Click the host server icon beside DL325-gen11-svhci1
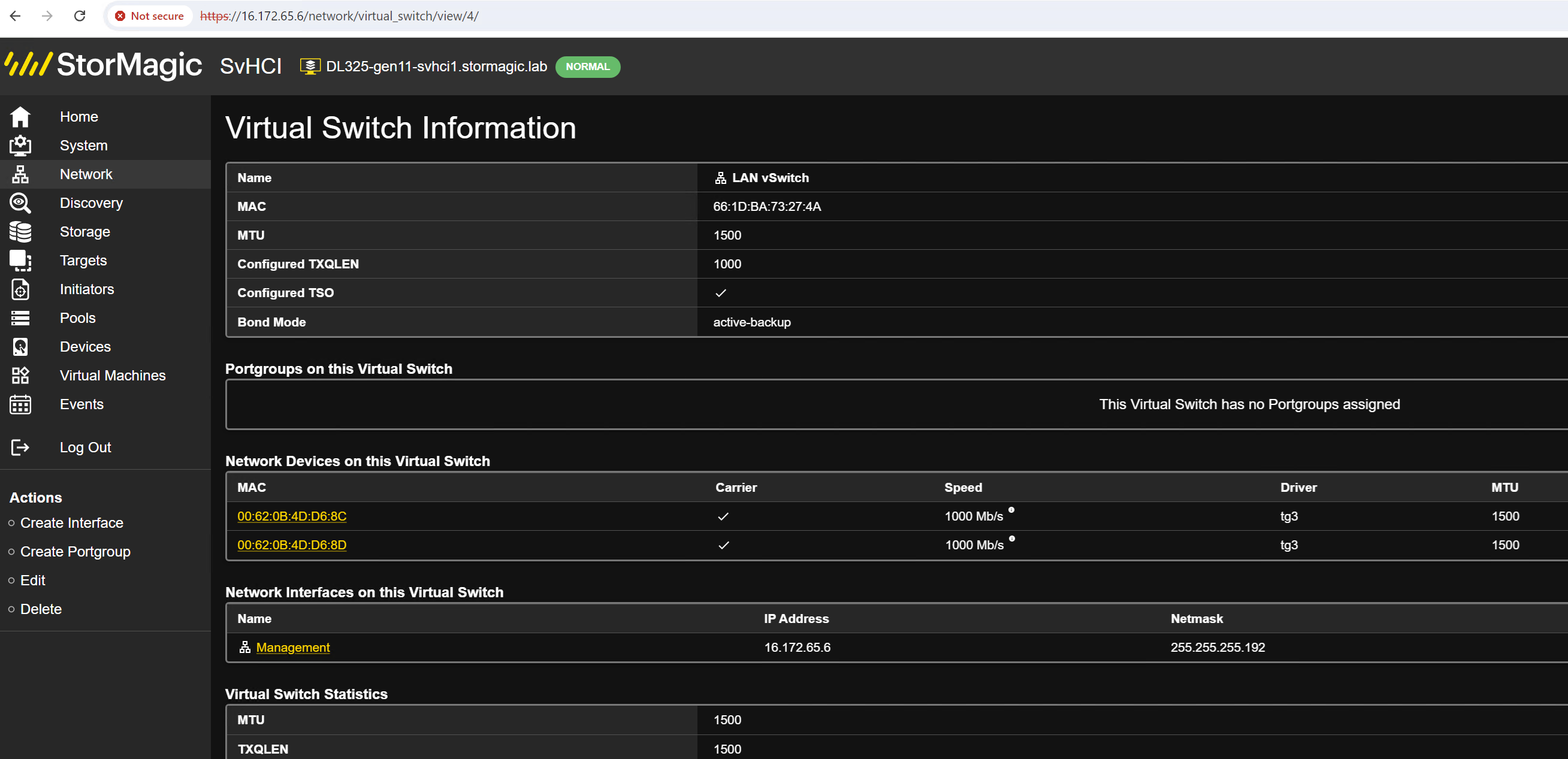This screenshot has width=1568, height=759. [310, 66]
